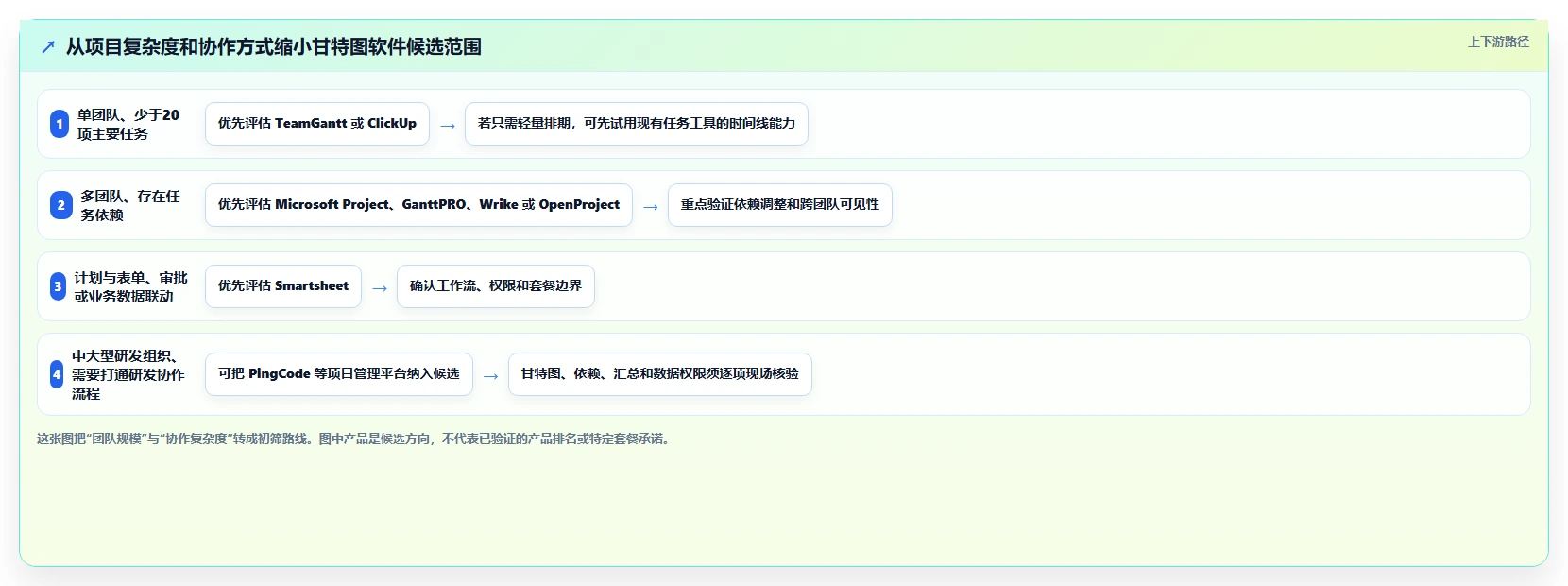Select step number 1 badge

(x=60, y=124)
